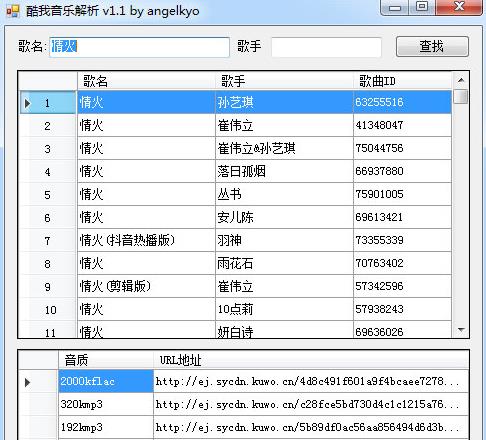The height and width of the screenshot is (440, 486).
Task: Minimize the 酷我音乐解析 window
Action: [395, 7]
